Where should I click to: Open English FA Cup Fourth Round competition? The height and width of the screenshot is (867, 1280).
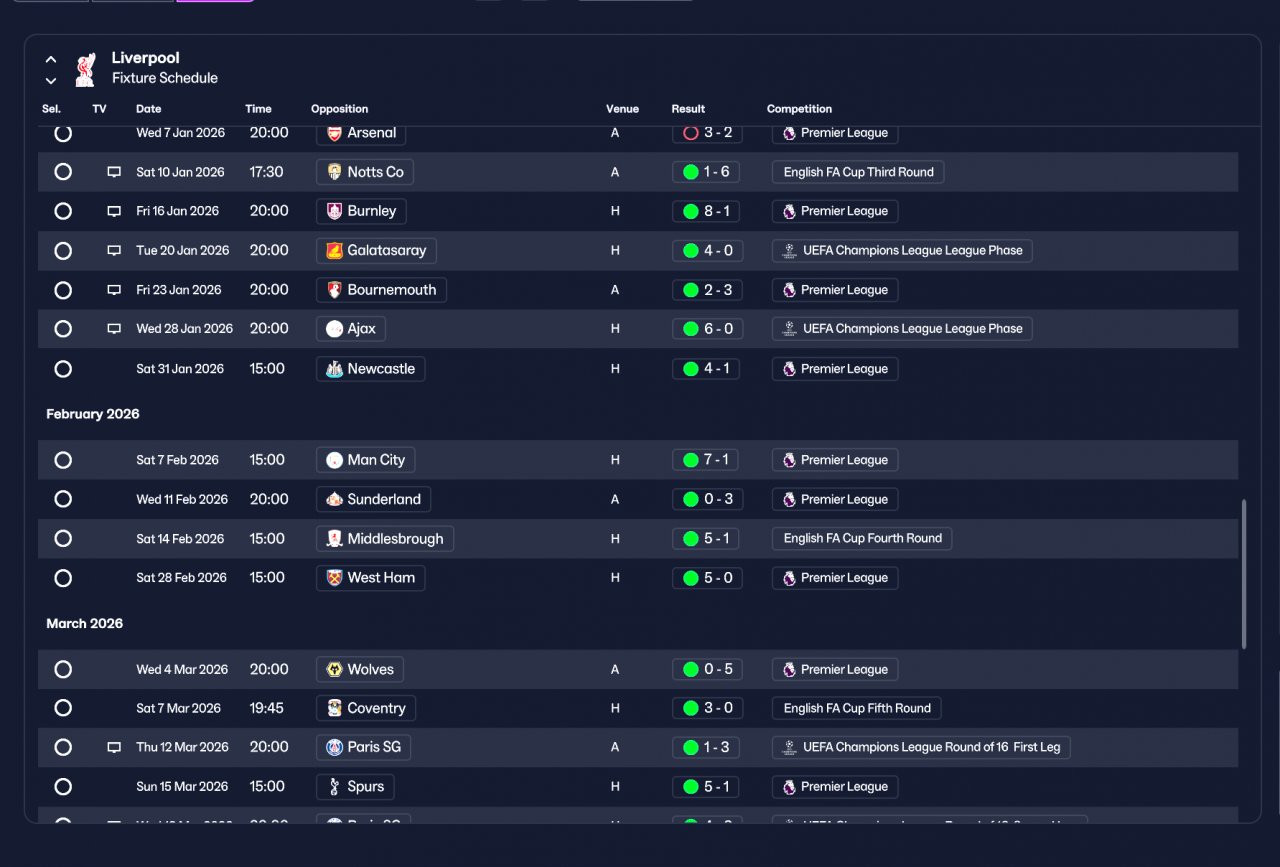click(x=862, y=538)
